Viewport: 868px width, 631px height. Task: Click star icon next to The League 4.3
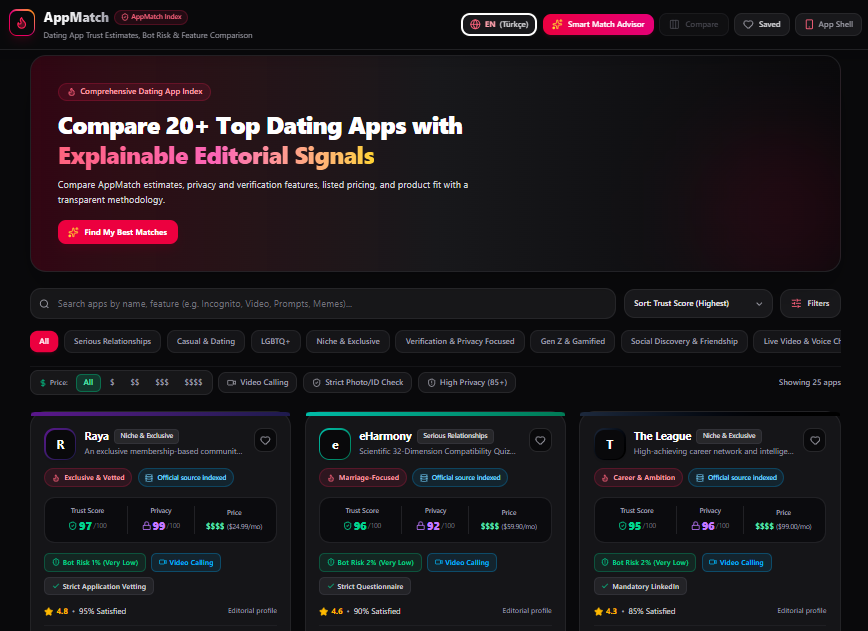point(598,612)
